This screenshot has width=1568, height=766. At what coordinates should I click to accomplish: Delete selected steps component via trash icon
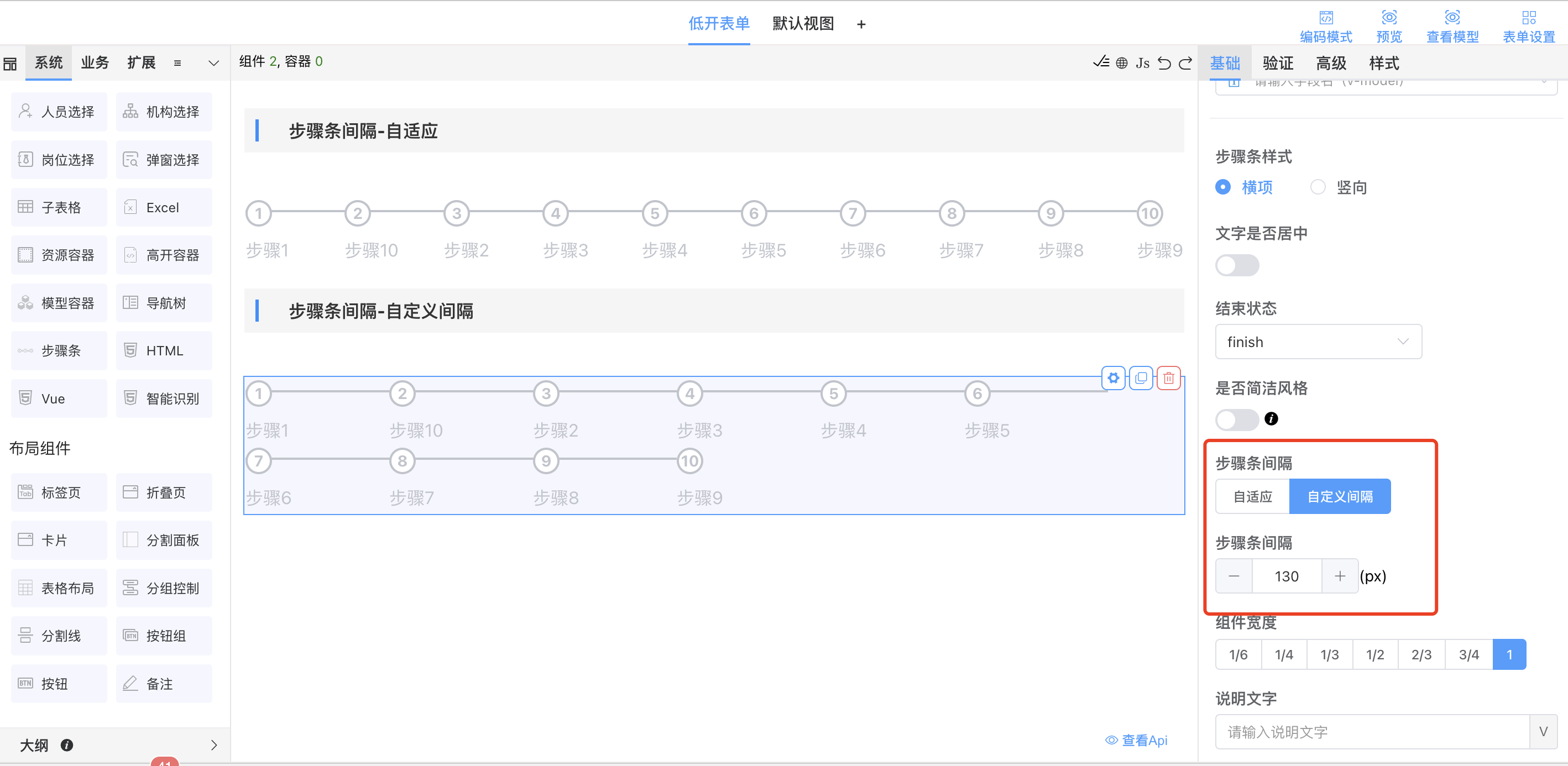click(1168, 378)
